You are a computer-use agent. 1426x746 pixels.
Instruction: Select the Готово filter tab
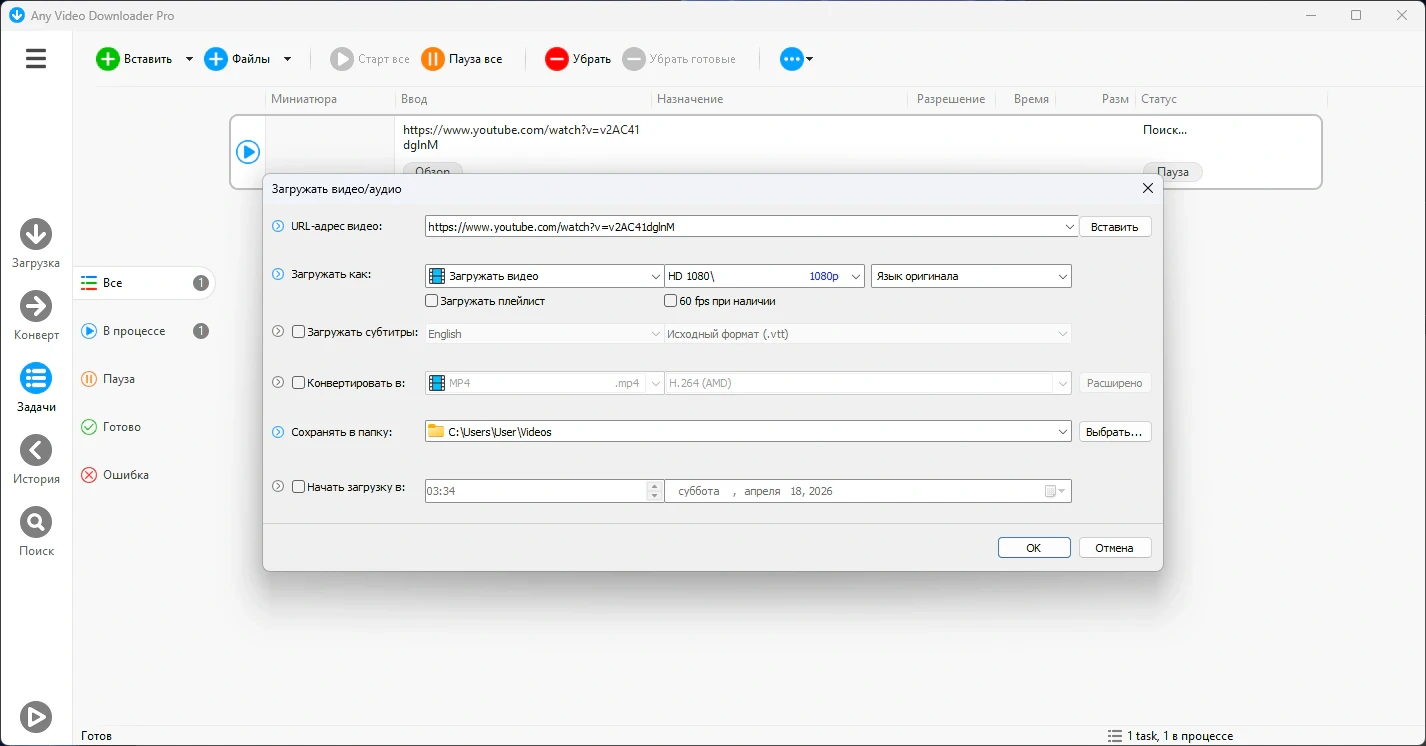(x=145, y=427)
